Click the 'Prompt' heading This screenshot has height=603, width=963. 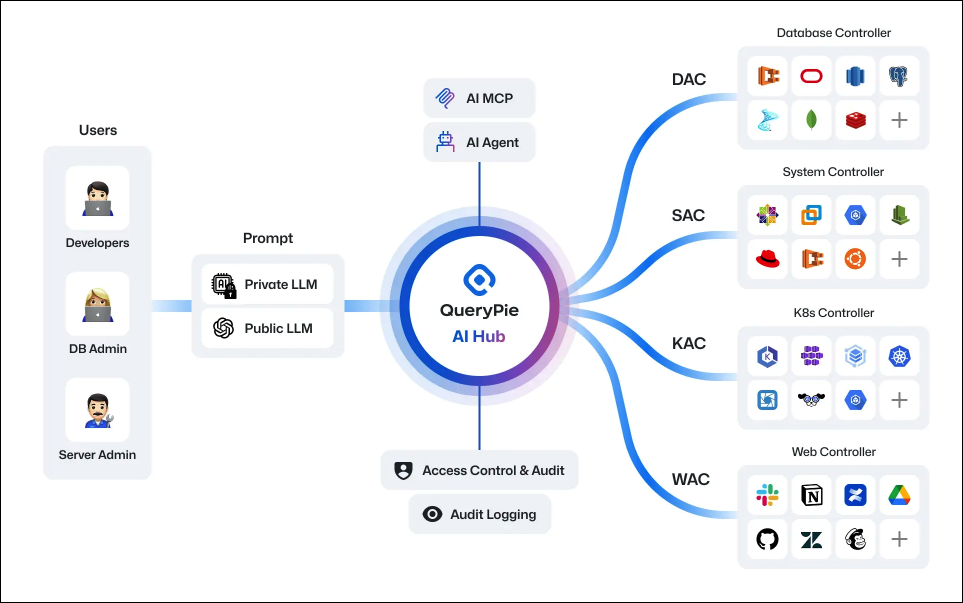tap(268, 238)
